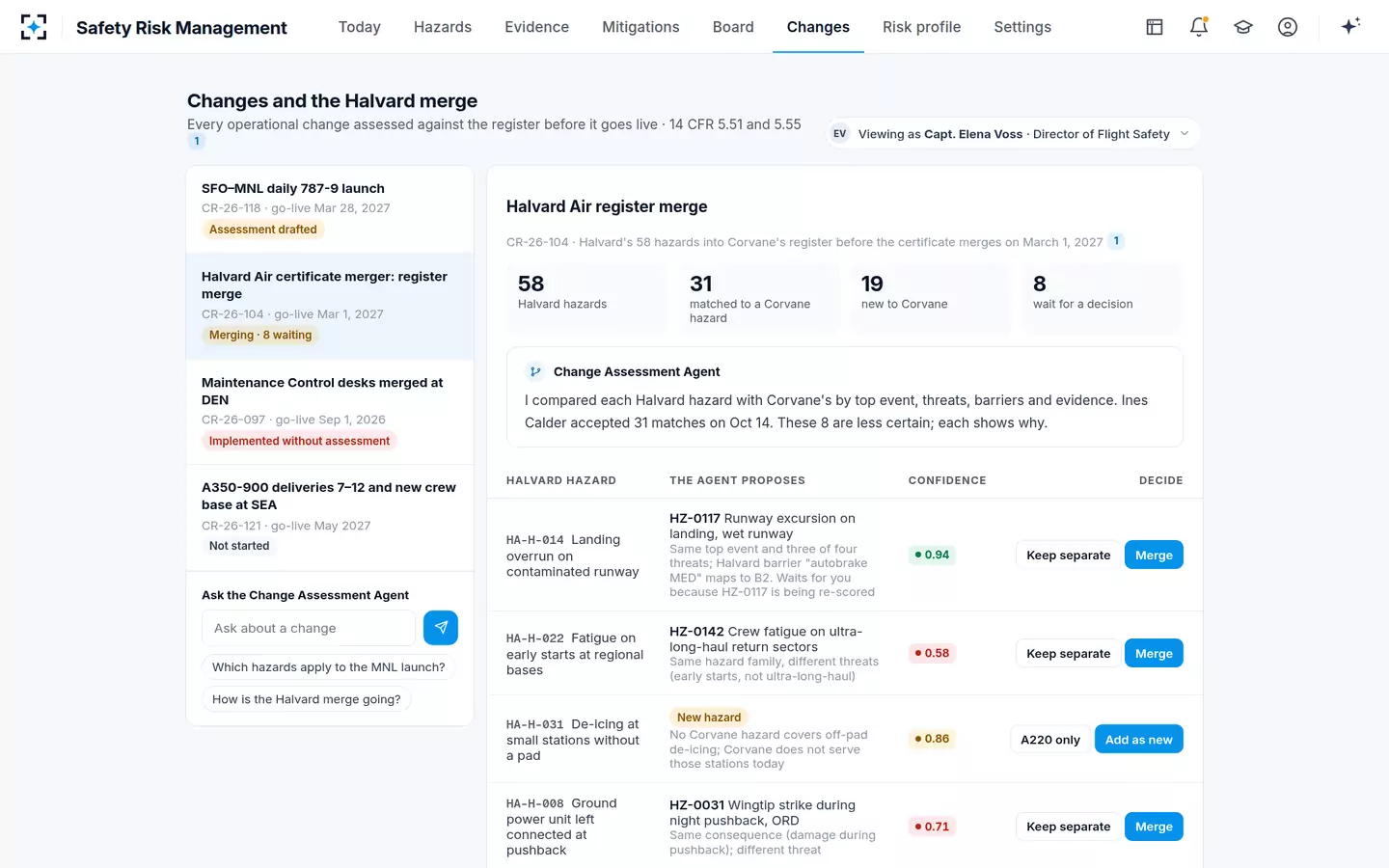Add De-icing hazard as new
Image resolution: width=1389 pixels, height=868 pixels.
pyautogui.click(x=1138, y=739)
